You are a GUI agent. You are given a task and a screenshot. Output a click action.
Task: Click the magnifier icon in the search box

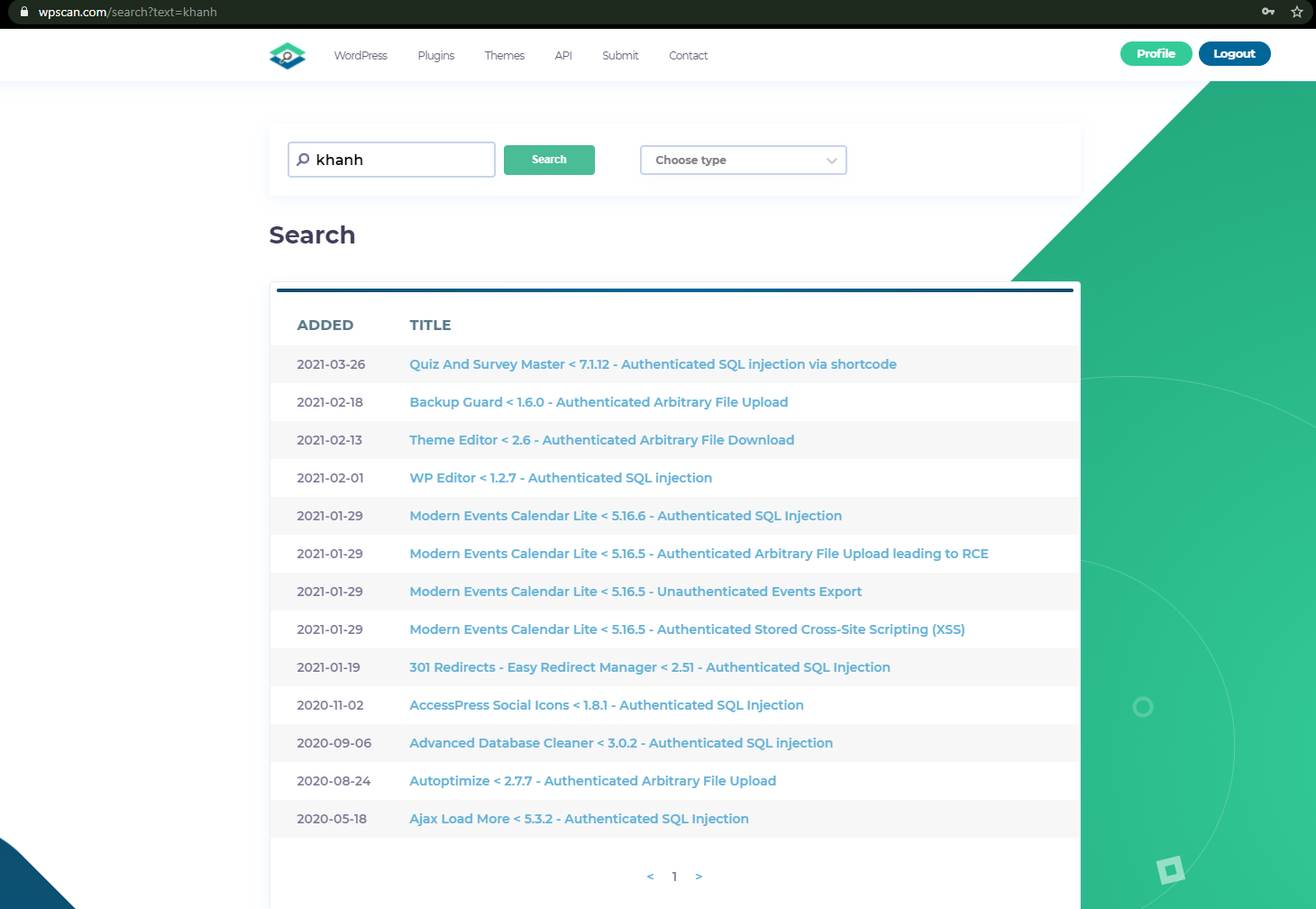coord(303,160)
